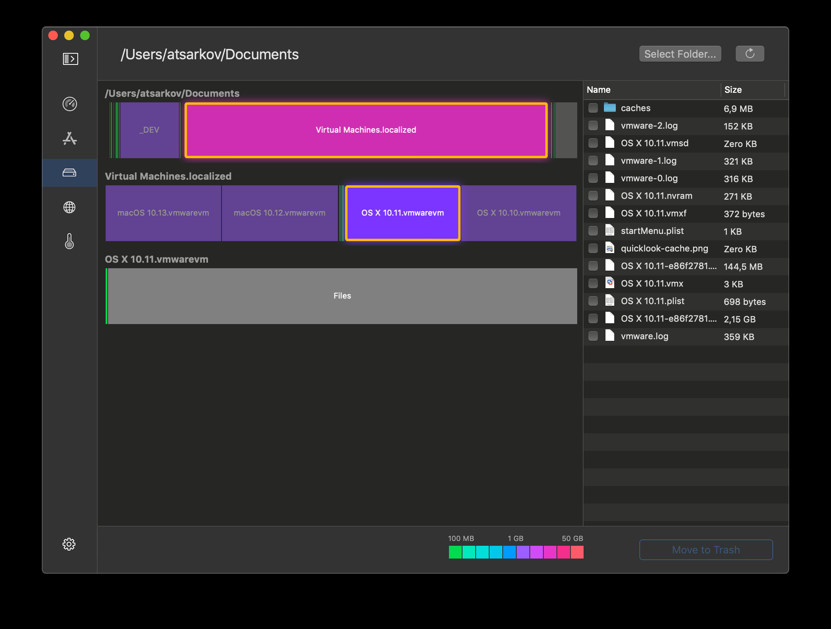
Task: Select the vmware.log file row
Action: (x=686, y=336)
